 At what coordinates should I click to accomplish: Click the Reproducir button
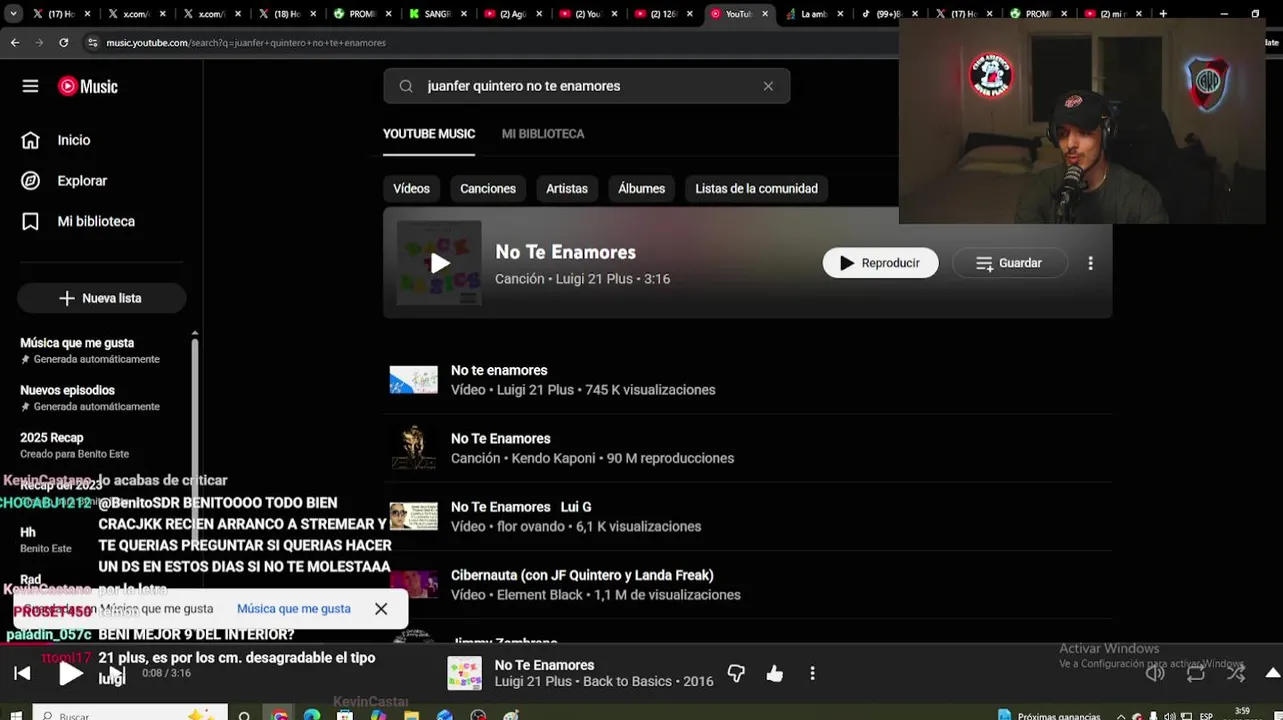pyautogui.click(x=880, y=263)
